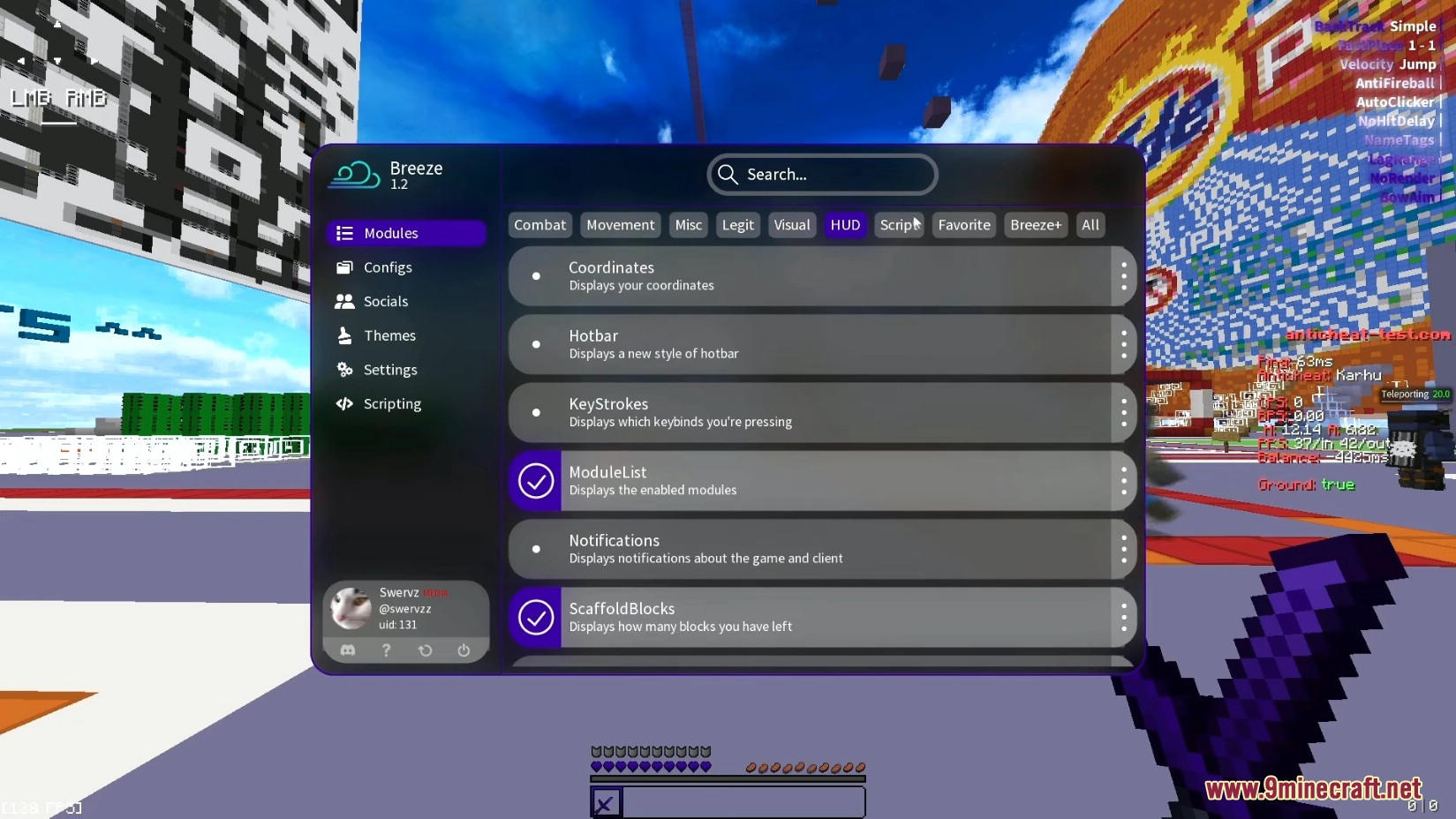Select the HUD category tab
The image size is (1456, 819).
(x=845, y=225)
